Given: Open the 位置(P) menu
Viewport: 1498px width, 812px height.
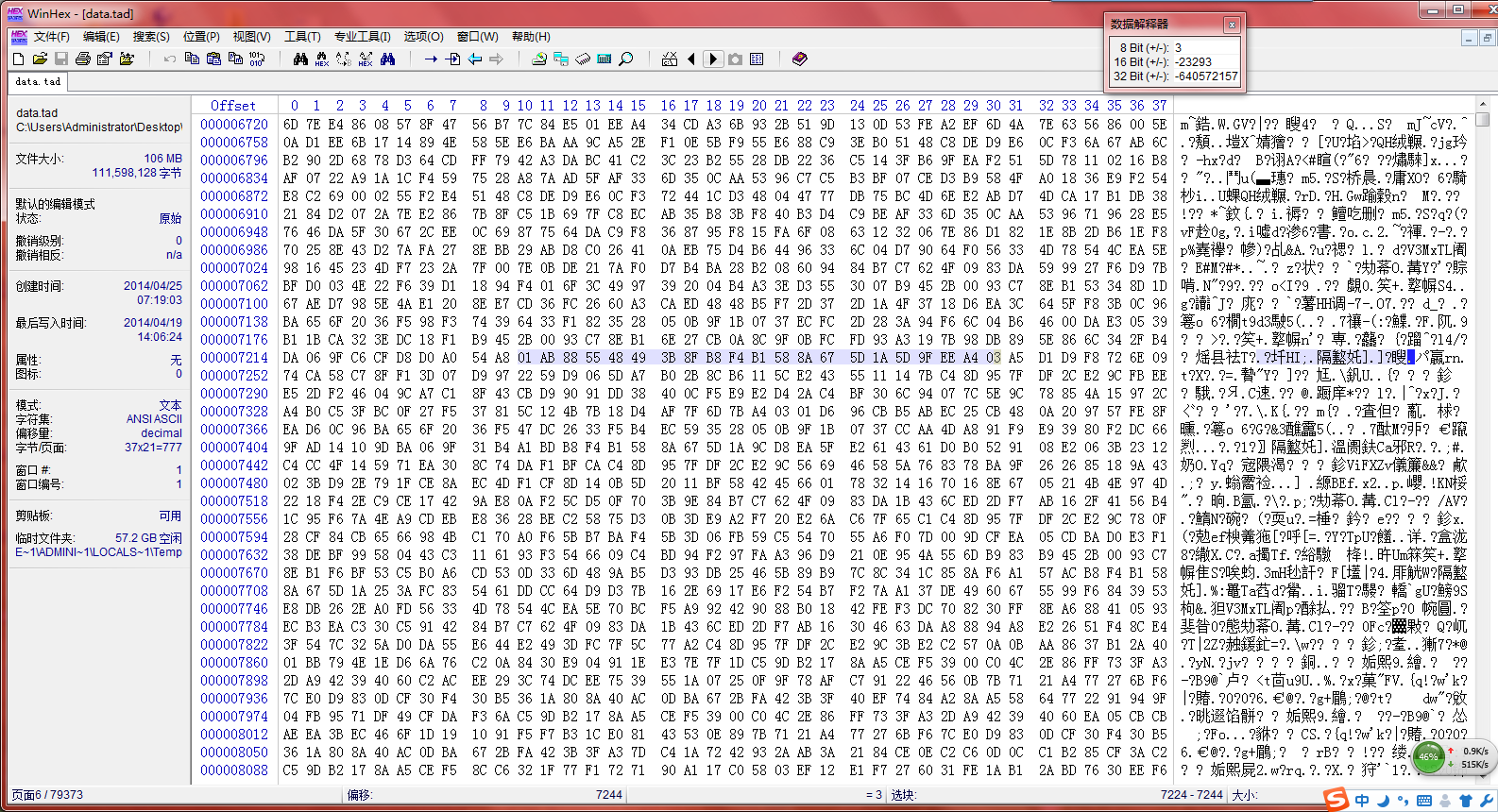Looking at the screenshot, I should point(201,37).
